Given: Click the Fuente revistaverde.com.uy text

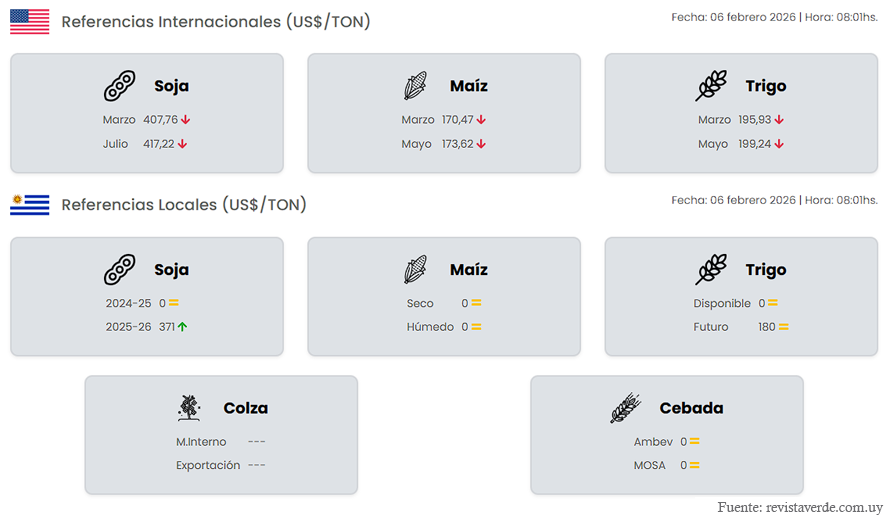Looking at the screenshot, I should point(801,507).
